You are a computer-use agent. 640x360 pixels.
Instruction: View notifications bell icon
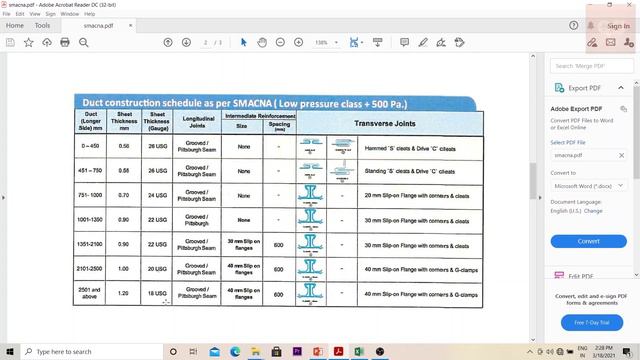pos(590,26)
